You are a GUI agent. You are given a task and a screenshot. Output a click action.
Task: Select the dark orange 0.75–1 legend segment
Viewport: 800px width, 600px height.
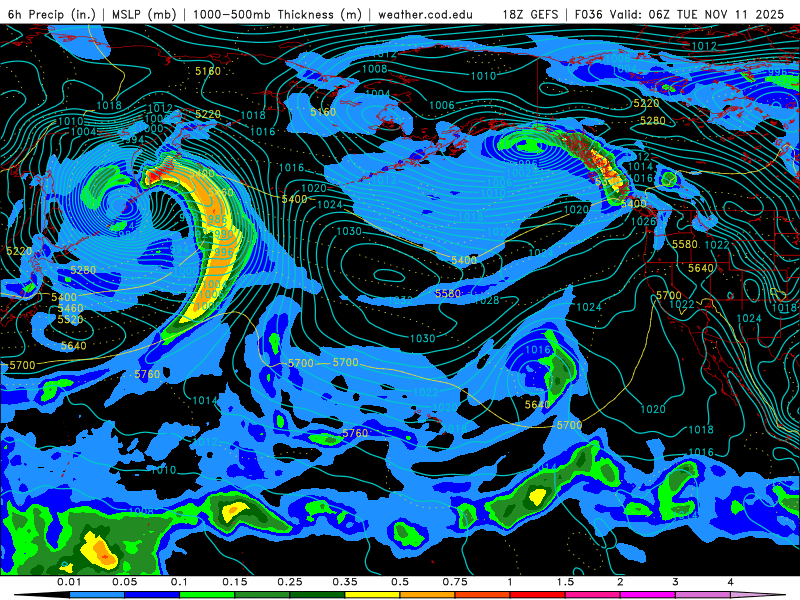(483, 595)
